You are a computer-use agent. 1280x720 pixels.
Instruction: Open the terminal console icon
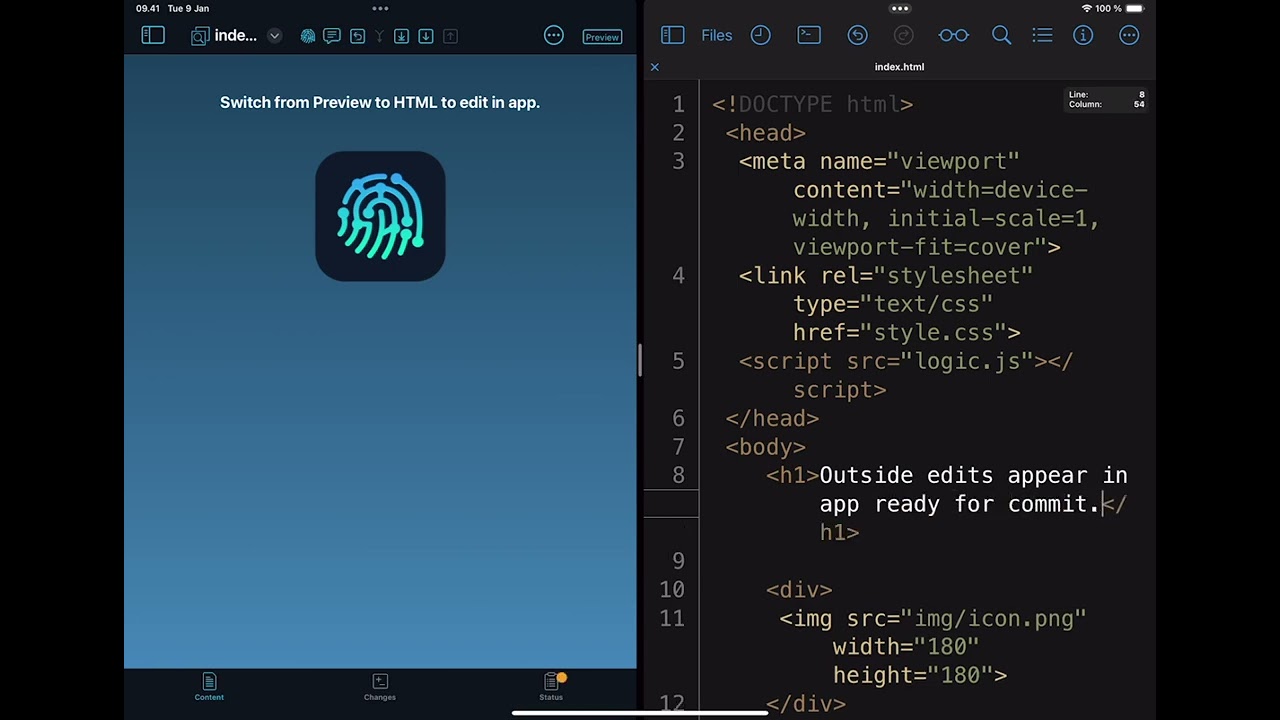click(809, 35)
